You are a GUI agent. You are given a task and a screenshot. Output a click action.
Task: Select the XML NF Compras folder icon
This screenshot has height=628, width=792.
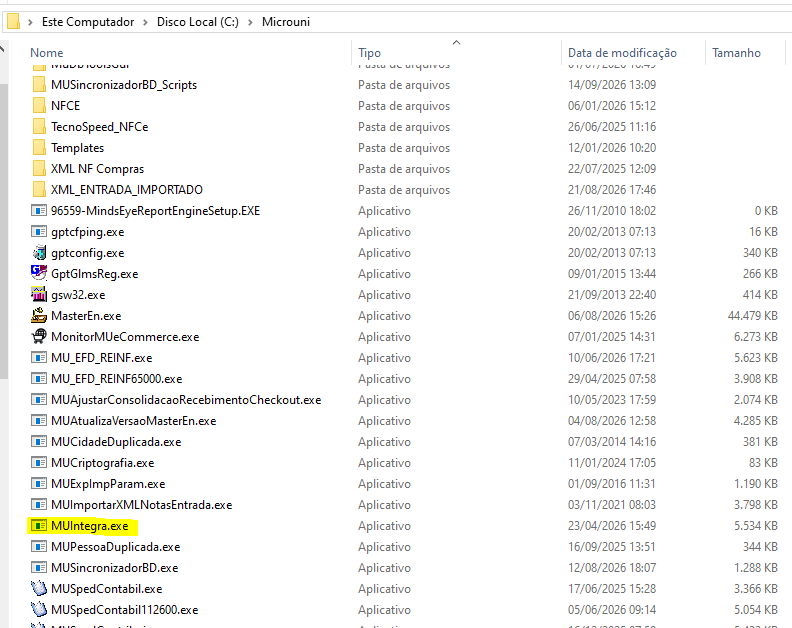tap(39, 168)
